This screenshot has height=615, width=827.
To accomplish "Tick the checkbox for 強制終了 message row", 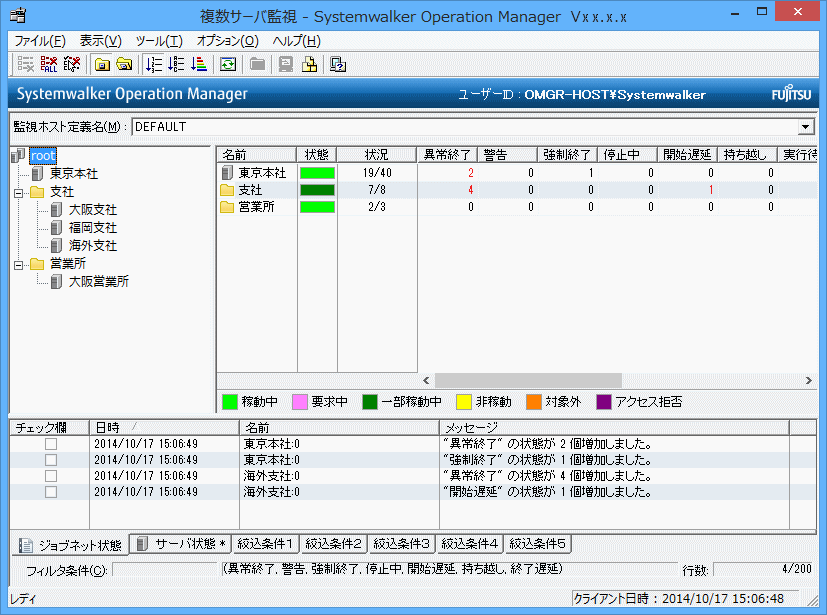I will [x=50, y=460].
